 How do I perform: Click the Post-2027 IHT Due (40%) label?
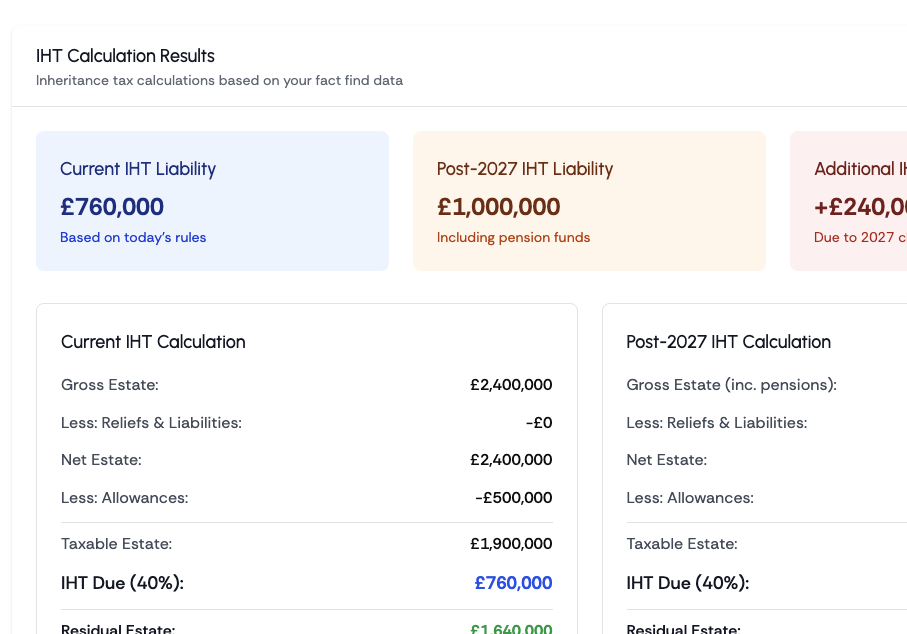(x=687, y=583)
